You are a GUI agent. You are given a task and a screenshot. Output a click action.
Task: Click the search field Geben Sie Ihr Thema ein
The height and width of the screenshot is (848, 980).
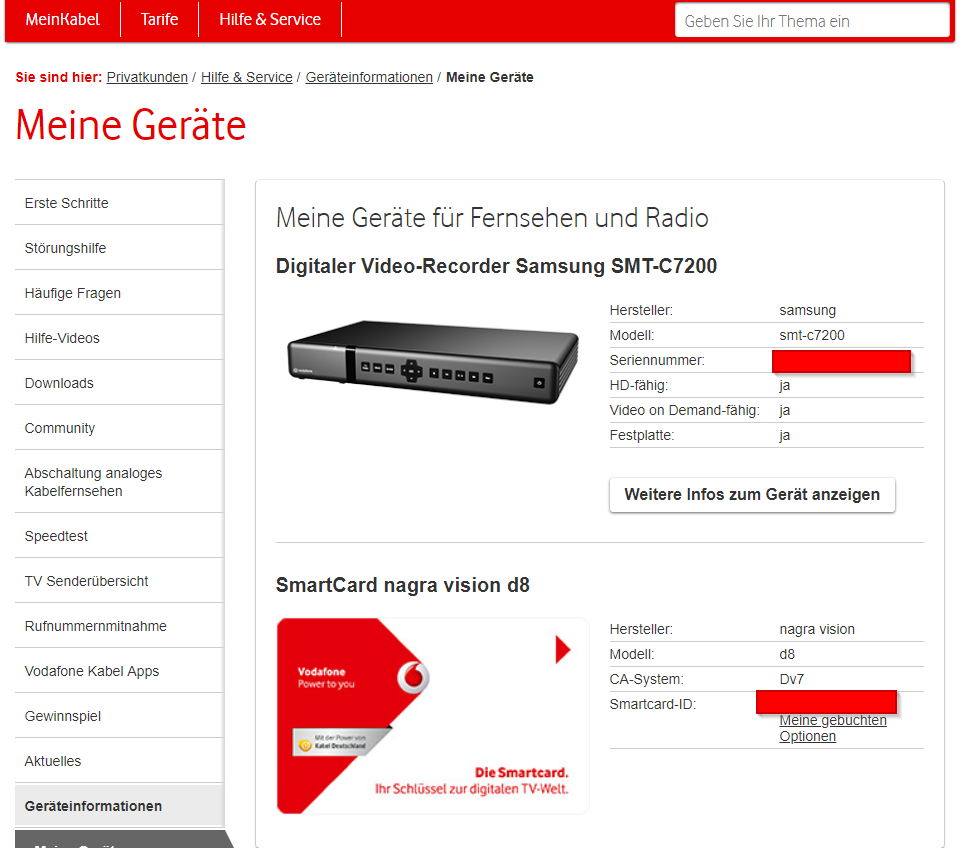pyautogui.click(x=812, y=20)
